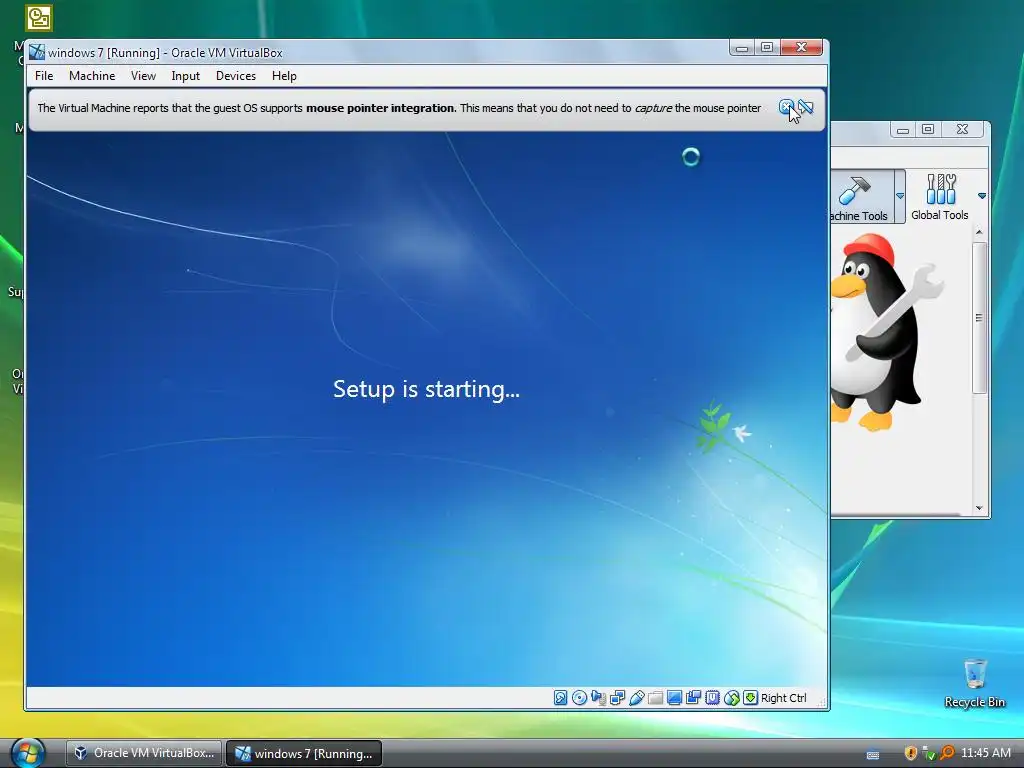Maximize the windows 7 VM window
1024x768 pixels.
tap(767, 48)
